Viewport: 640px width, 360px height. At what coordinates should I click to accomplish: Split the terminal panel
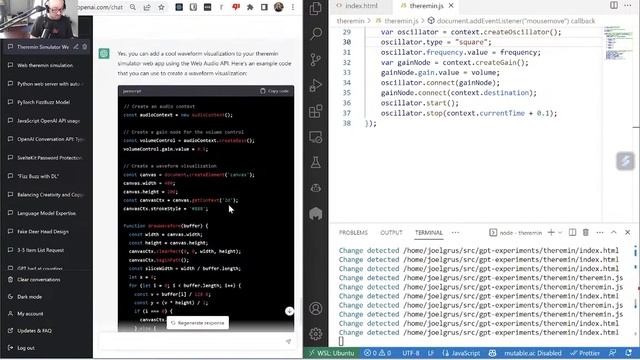click(x=572, y=232)
